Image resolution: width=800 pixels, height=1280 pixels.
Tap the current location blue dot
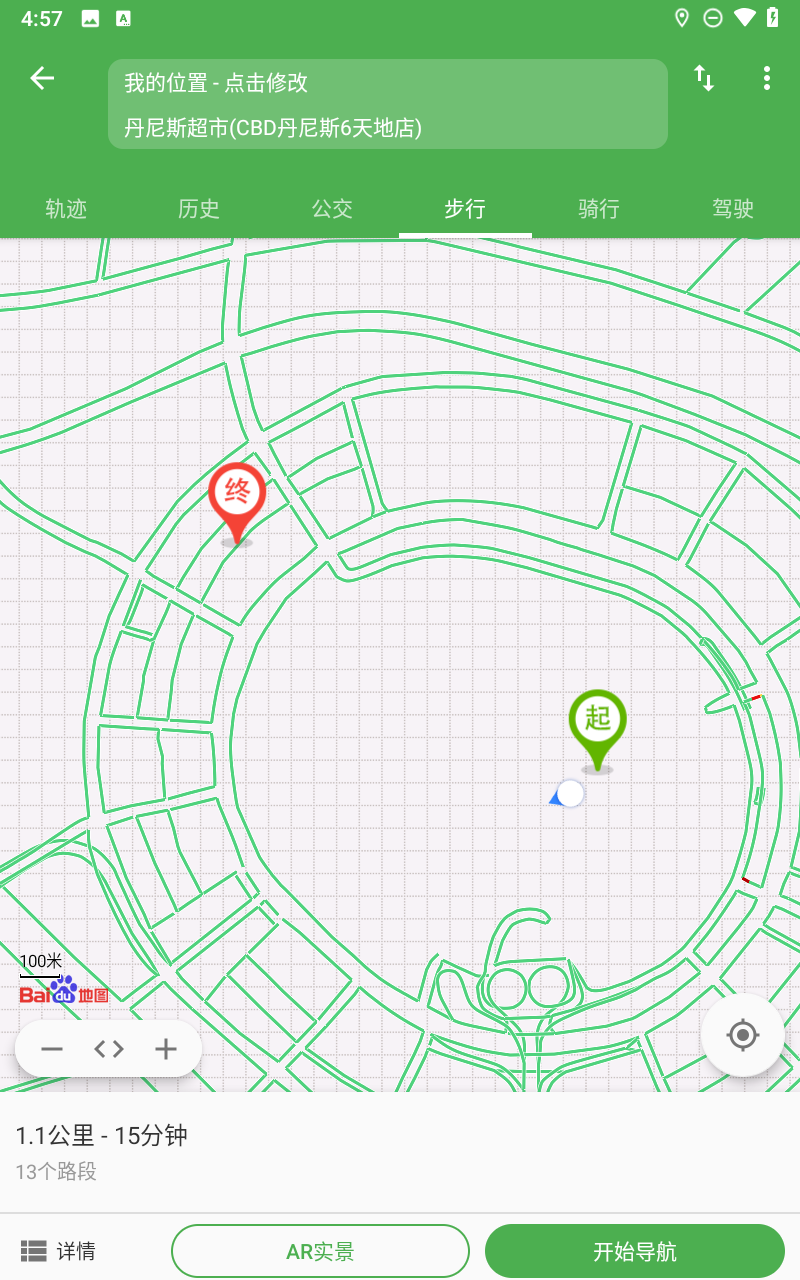coord(570,793)
